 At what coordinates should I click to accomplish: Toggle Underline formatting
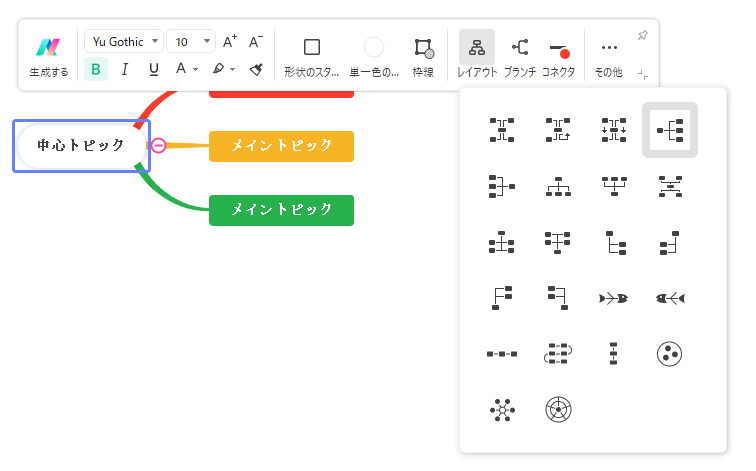153,69
